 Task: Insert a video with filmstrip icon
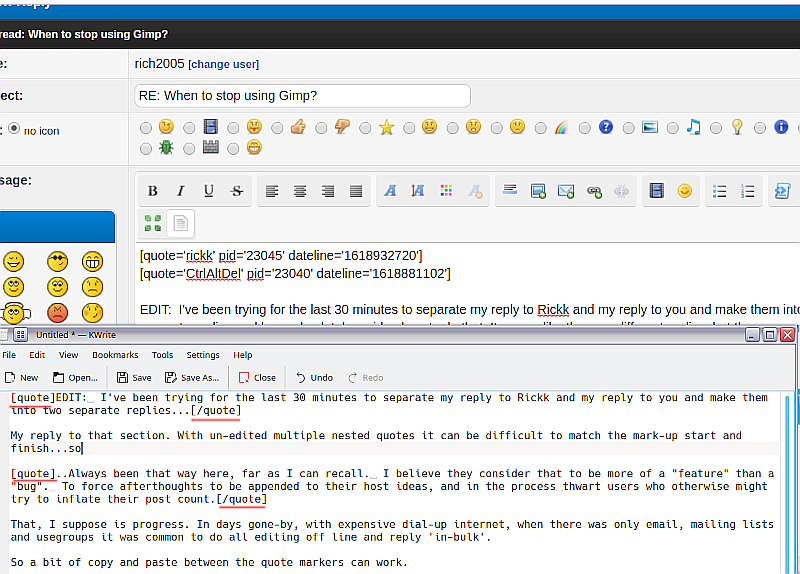[x=657, y=191]
